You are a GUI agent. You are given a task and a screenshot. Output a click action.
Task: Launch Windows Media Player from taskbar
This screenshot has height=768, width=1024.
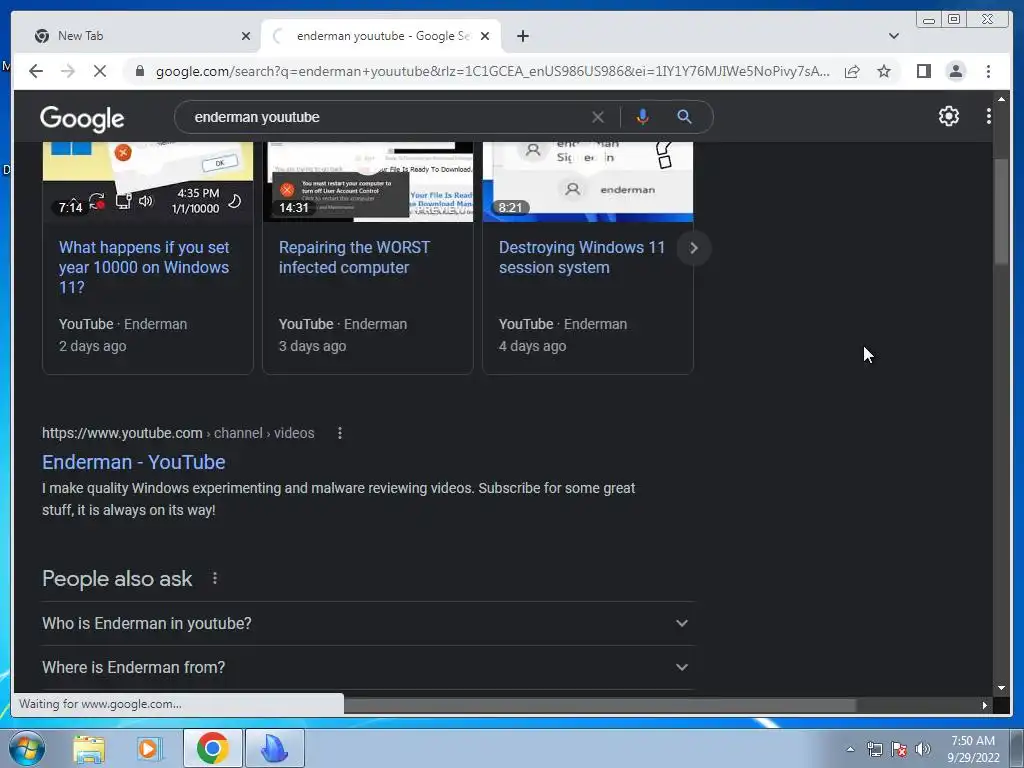[x=149, y=748]
